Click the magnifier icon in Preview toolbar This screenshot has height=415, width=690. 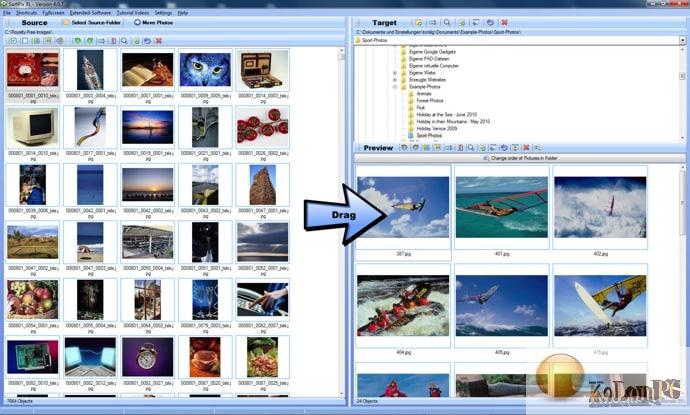471,147
